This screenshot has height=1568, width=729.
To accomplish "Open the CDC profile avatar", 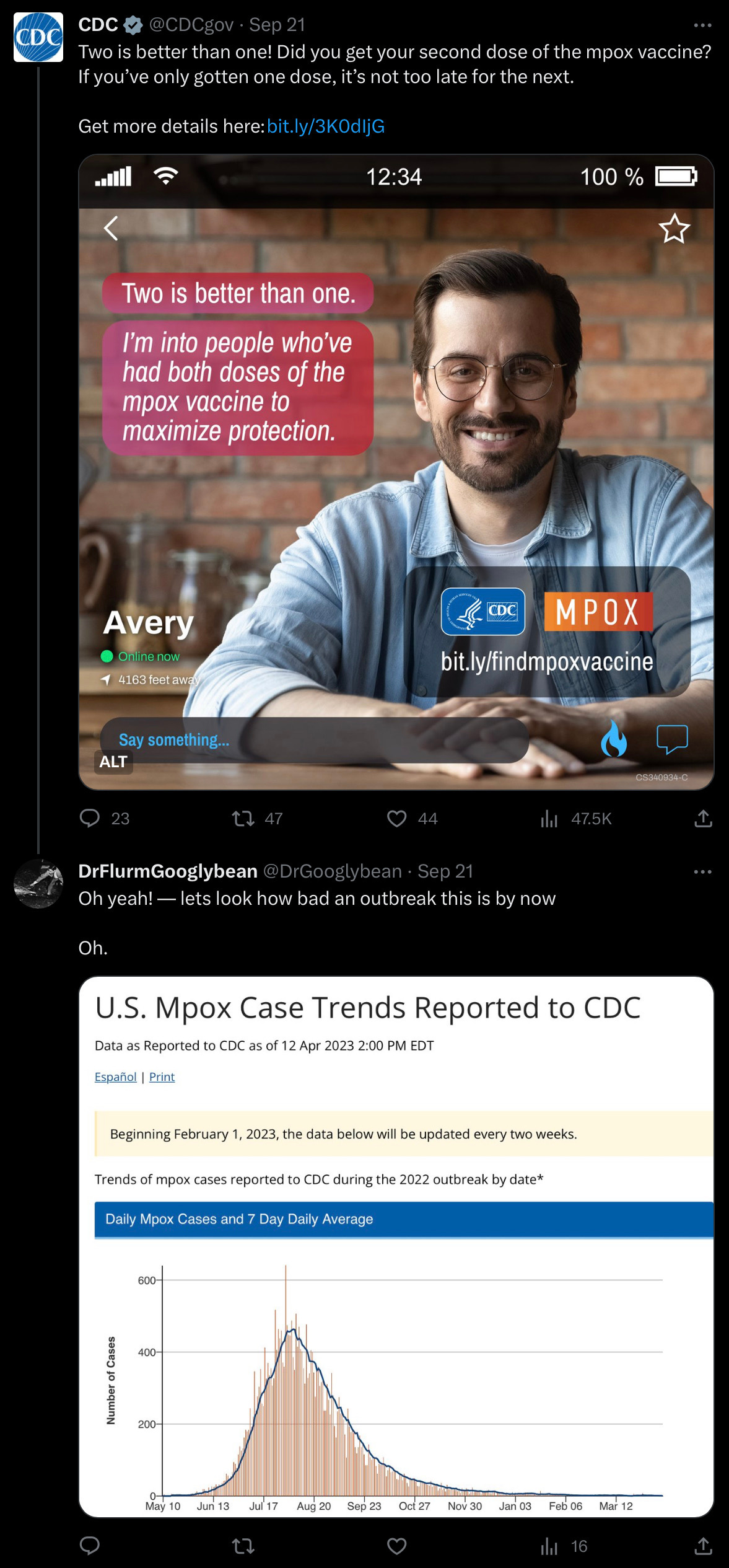I will [38, 37].
